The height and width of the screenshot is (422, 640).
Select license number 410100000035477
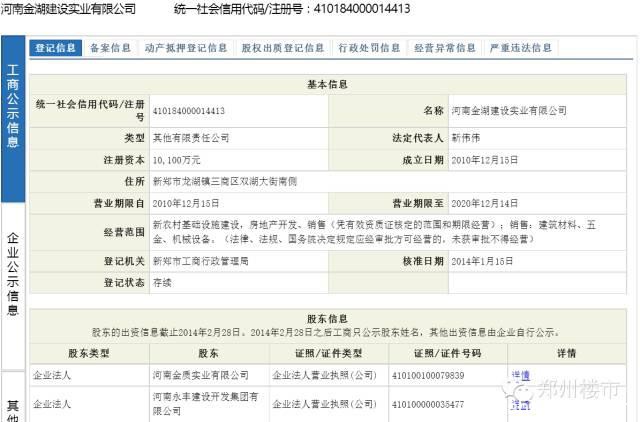pyautogui.click(x=428, y=404)
